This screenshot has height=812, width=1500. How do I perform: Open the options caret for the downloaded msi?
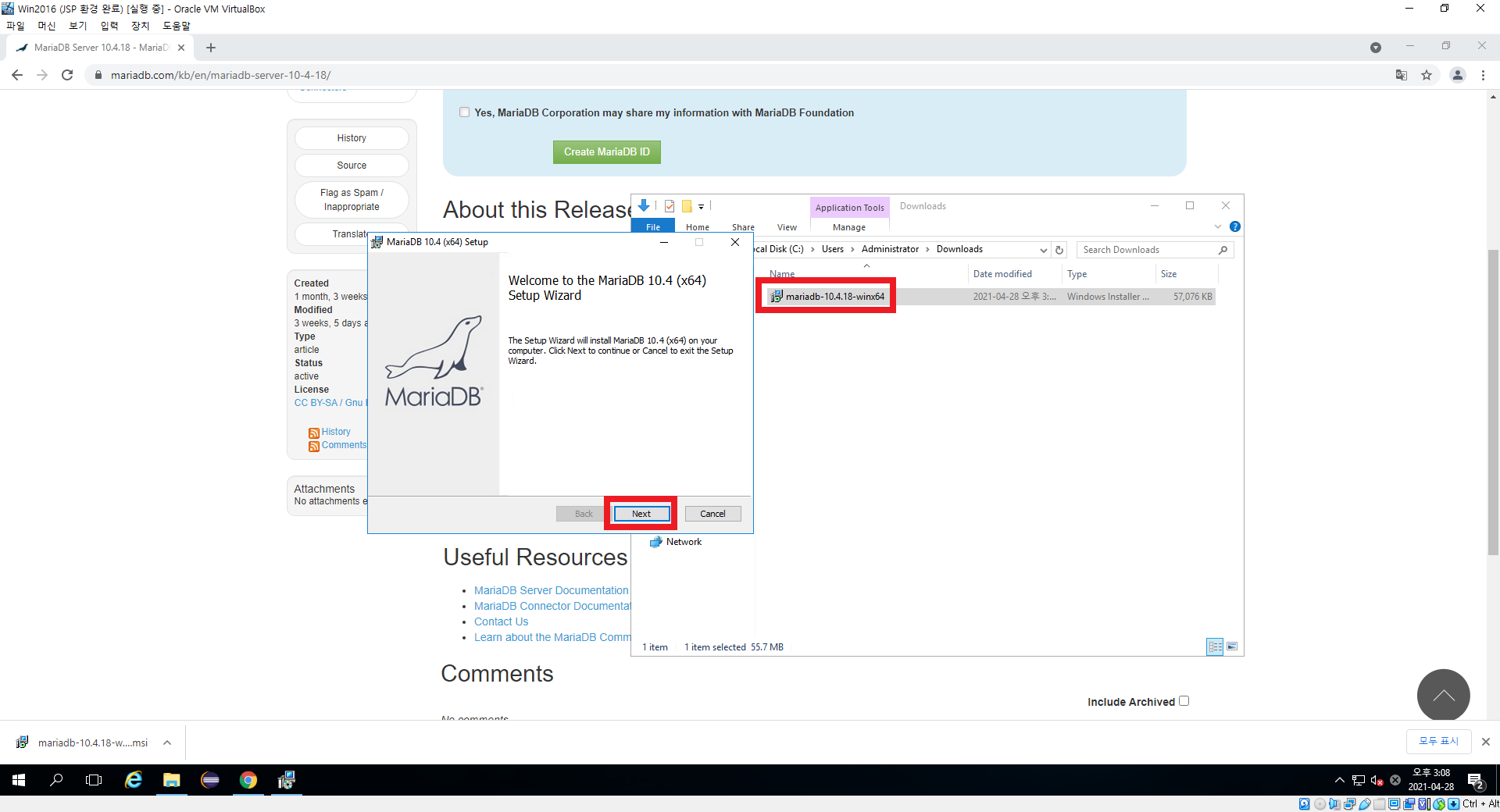click(x=167, y=743)
